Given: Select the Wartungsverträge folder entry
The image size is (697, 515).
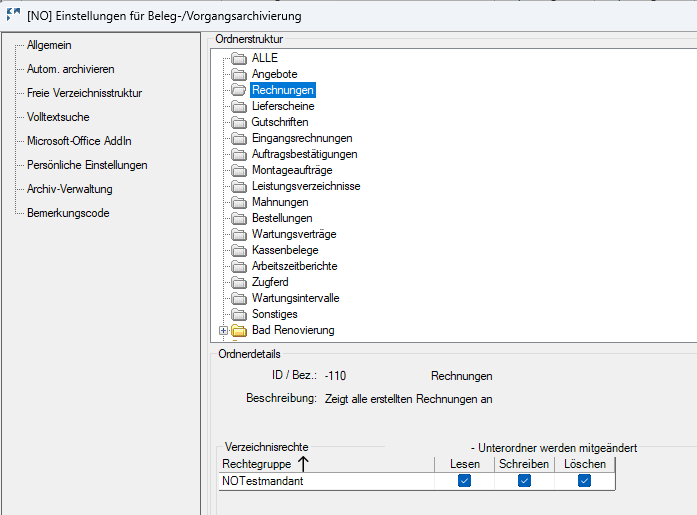Looking at the screenshot, I should (294, 234).
